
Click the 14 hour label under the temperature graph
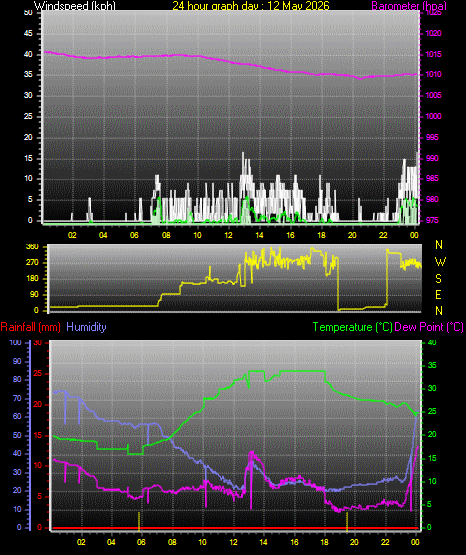click(263, 542)
